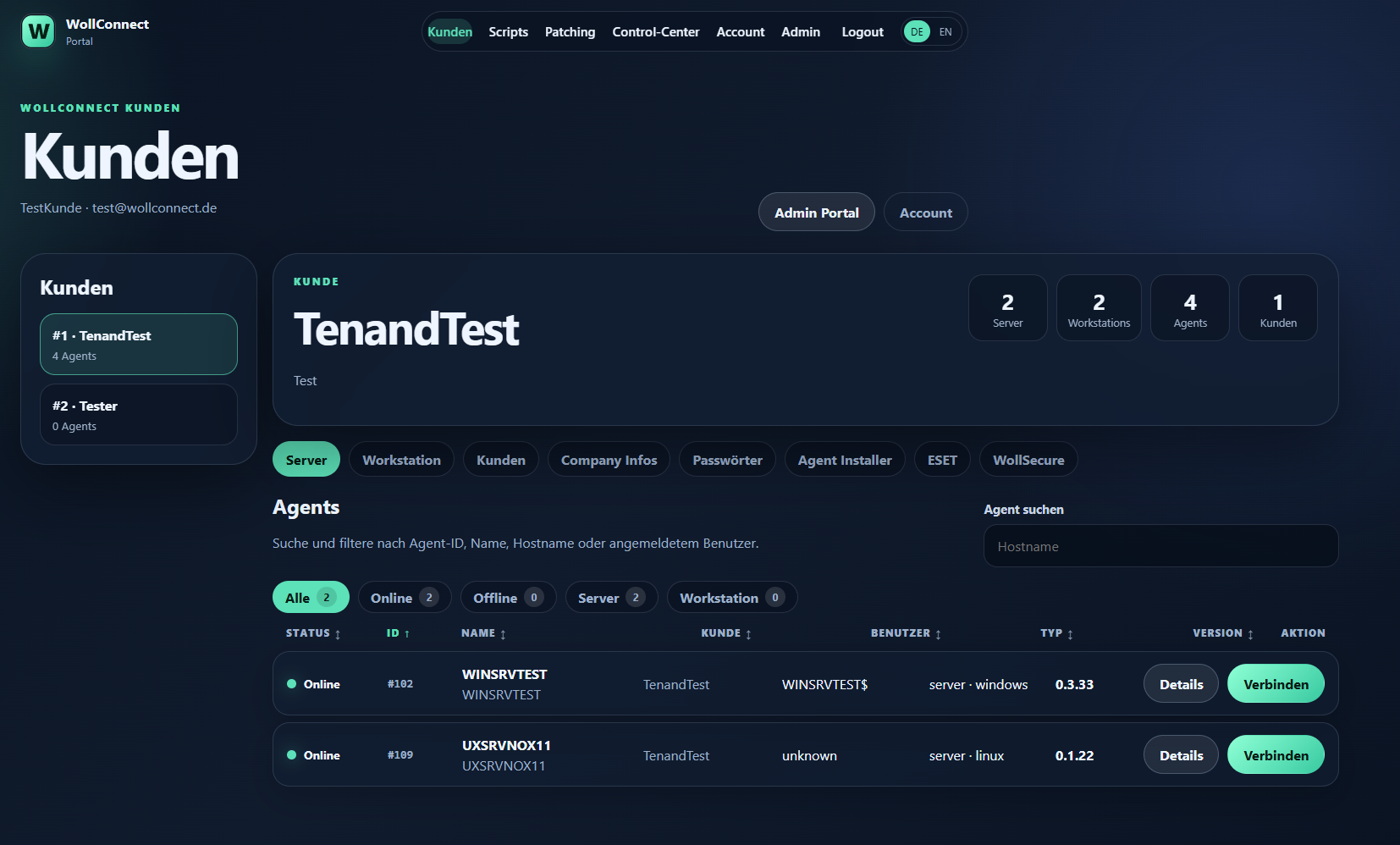Filter agents by Online
Viewport: 1400px width, 845px height.
click(x=405, y=598)
